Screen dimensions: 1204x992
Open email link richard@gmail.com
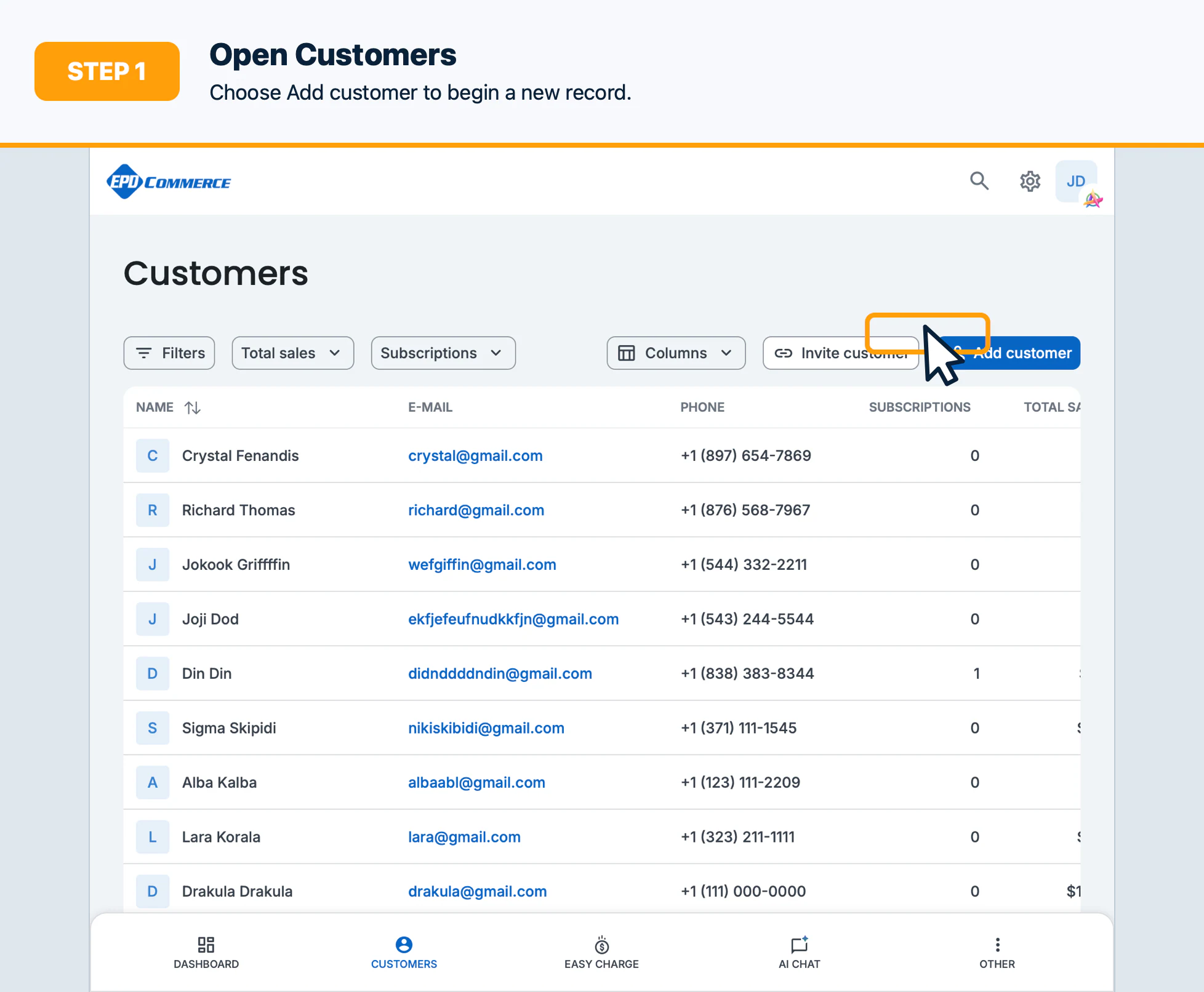pos(476,510)
